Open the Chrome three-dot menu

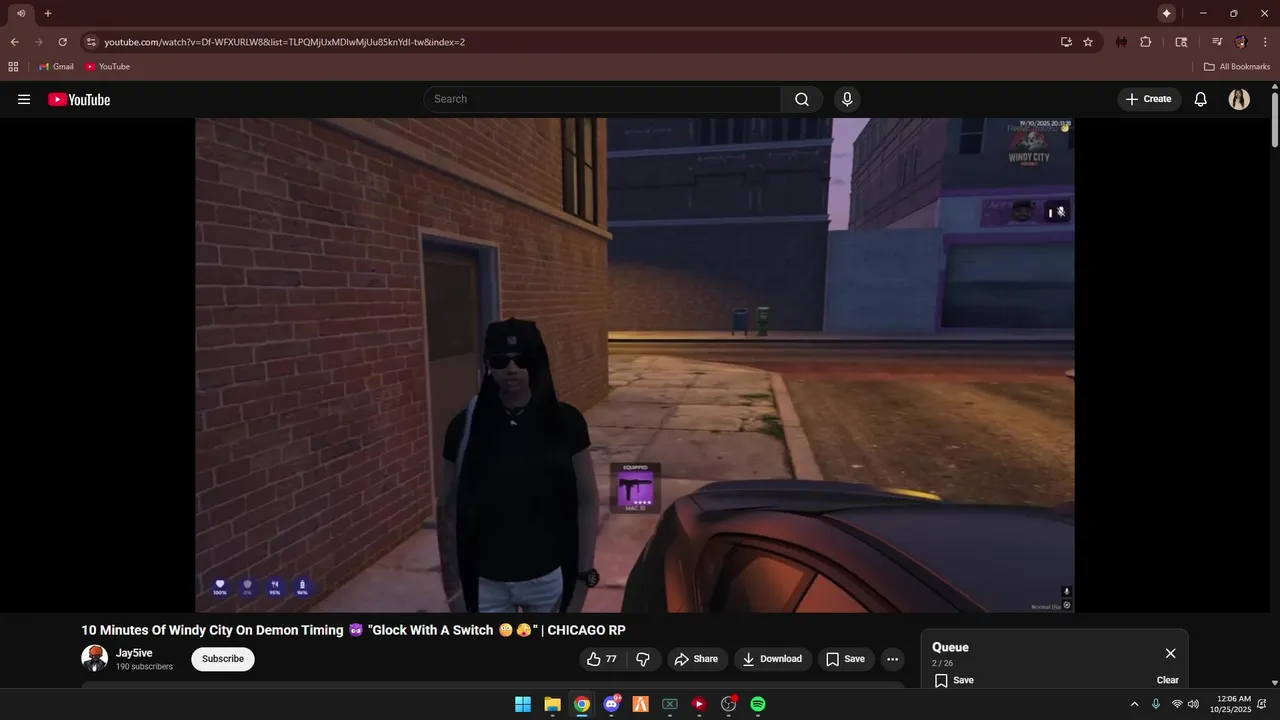(x=1265, y=42)
